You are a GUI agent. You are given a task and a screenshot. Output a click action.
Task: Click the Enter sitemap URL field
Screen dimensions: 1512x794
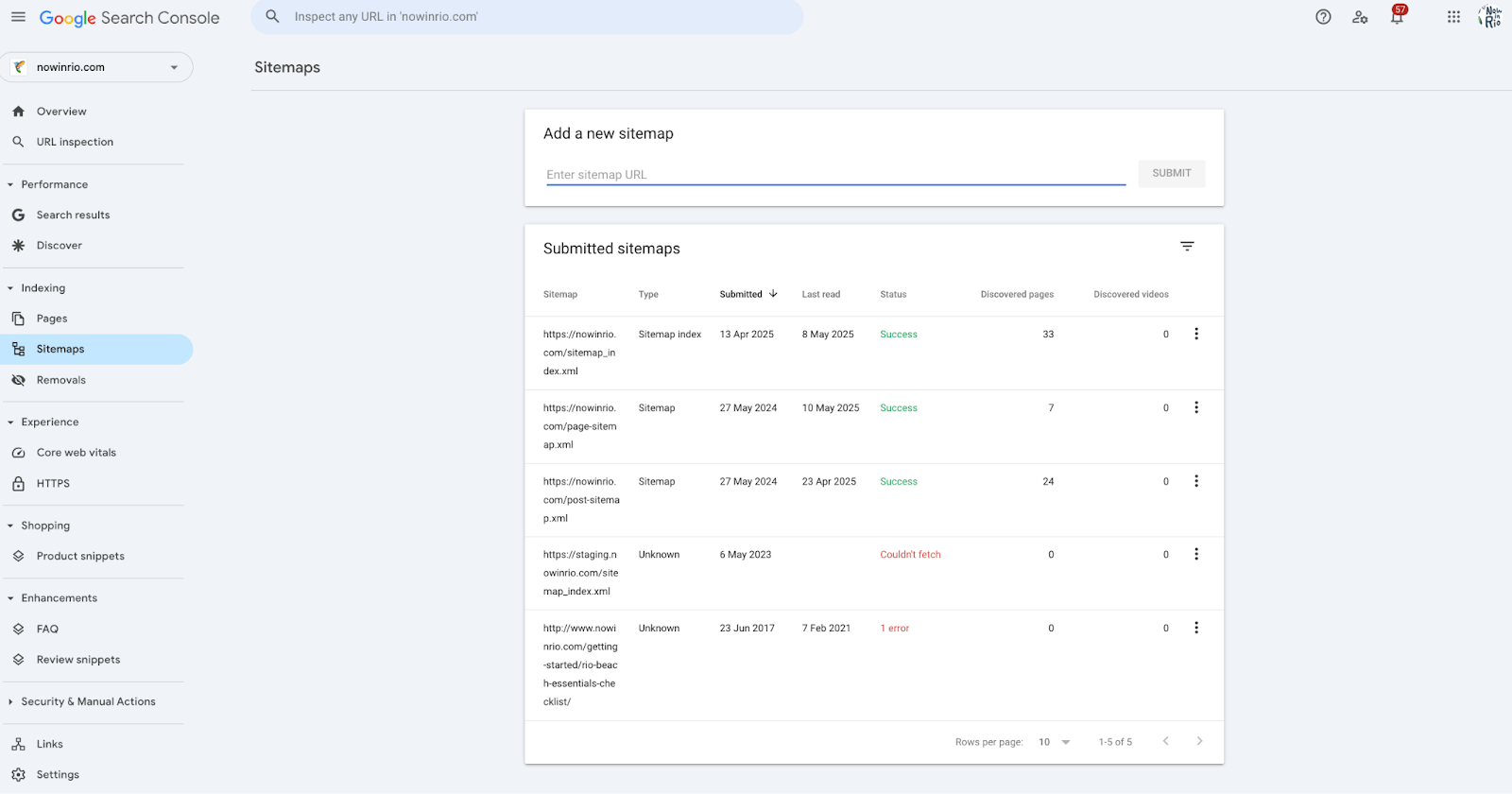(x=835, y=175)
